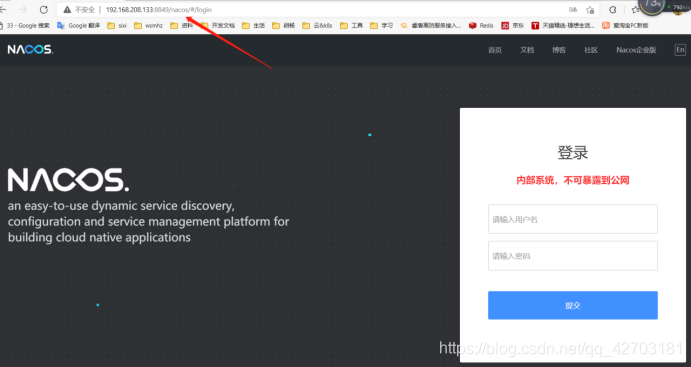
Task: Open the 学习 bookmark folder
Action: coord(382,26)
